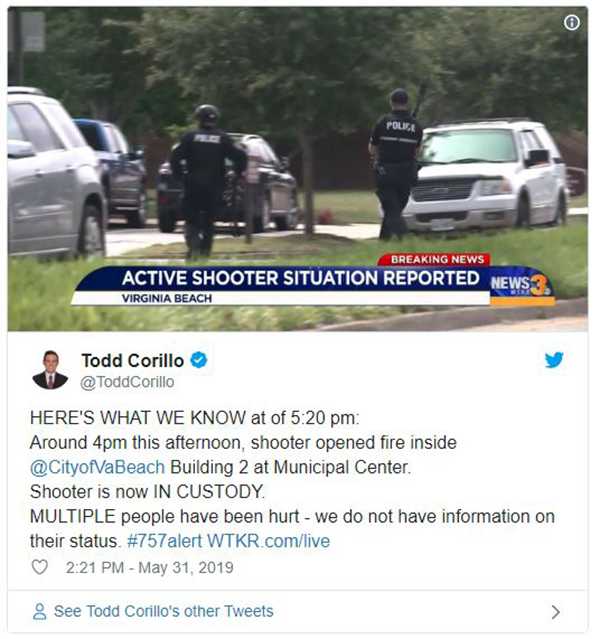This screenshot has height=639, width=600.
Task: Open Todd Corillo's profile picture
Action: coord(50,370)
